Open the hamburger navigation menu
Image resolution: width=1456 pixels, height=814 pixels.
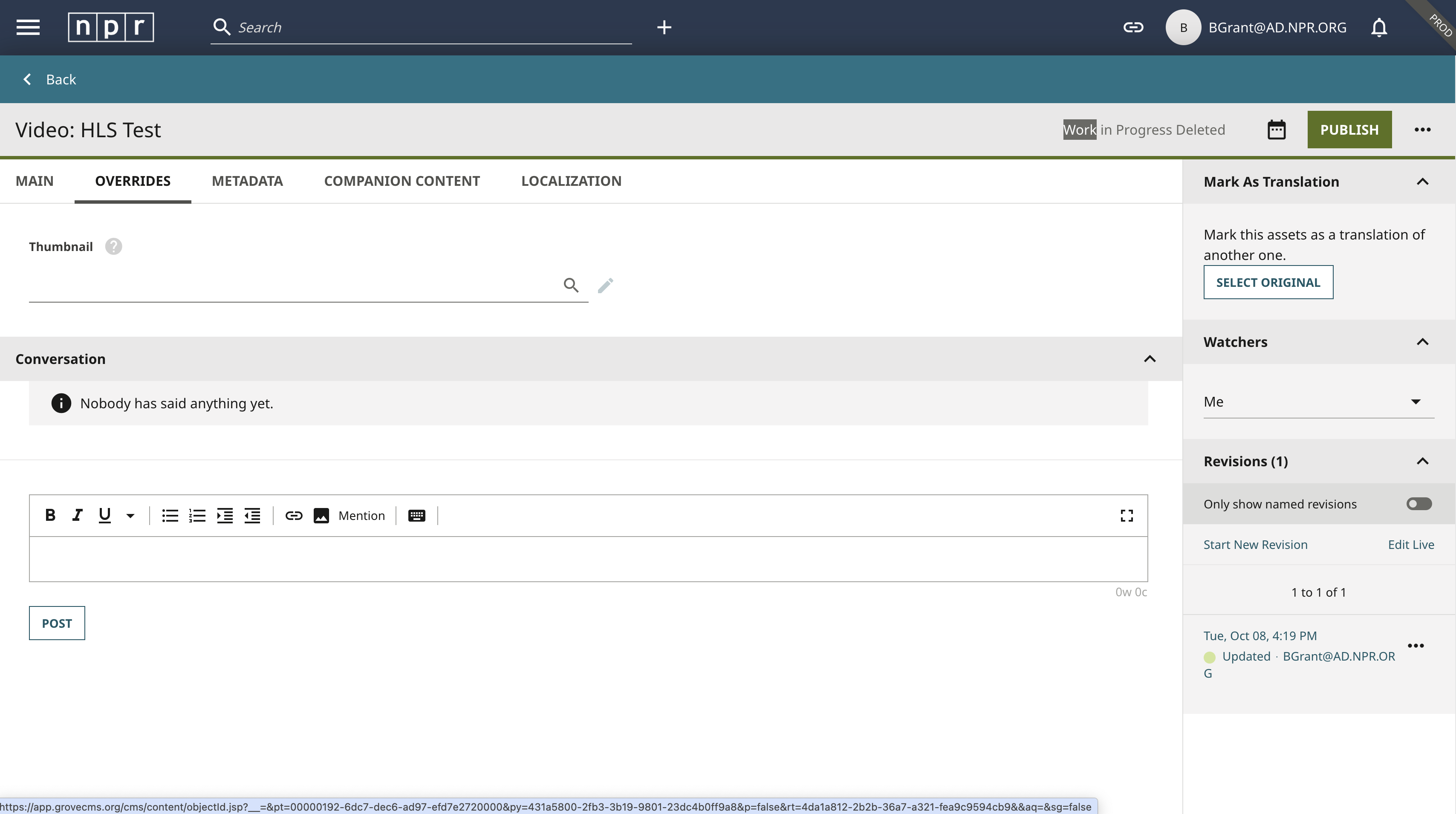point(28,27)
